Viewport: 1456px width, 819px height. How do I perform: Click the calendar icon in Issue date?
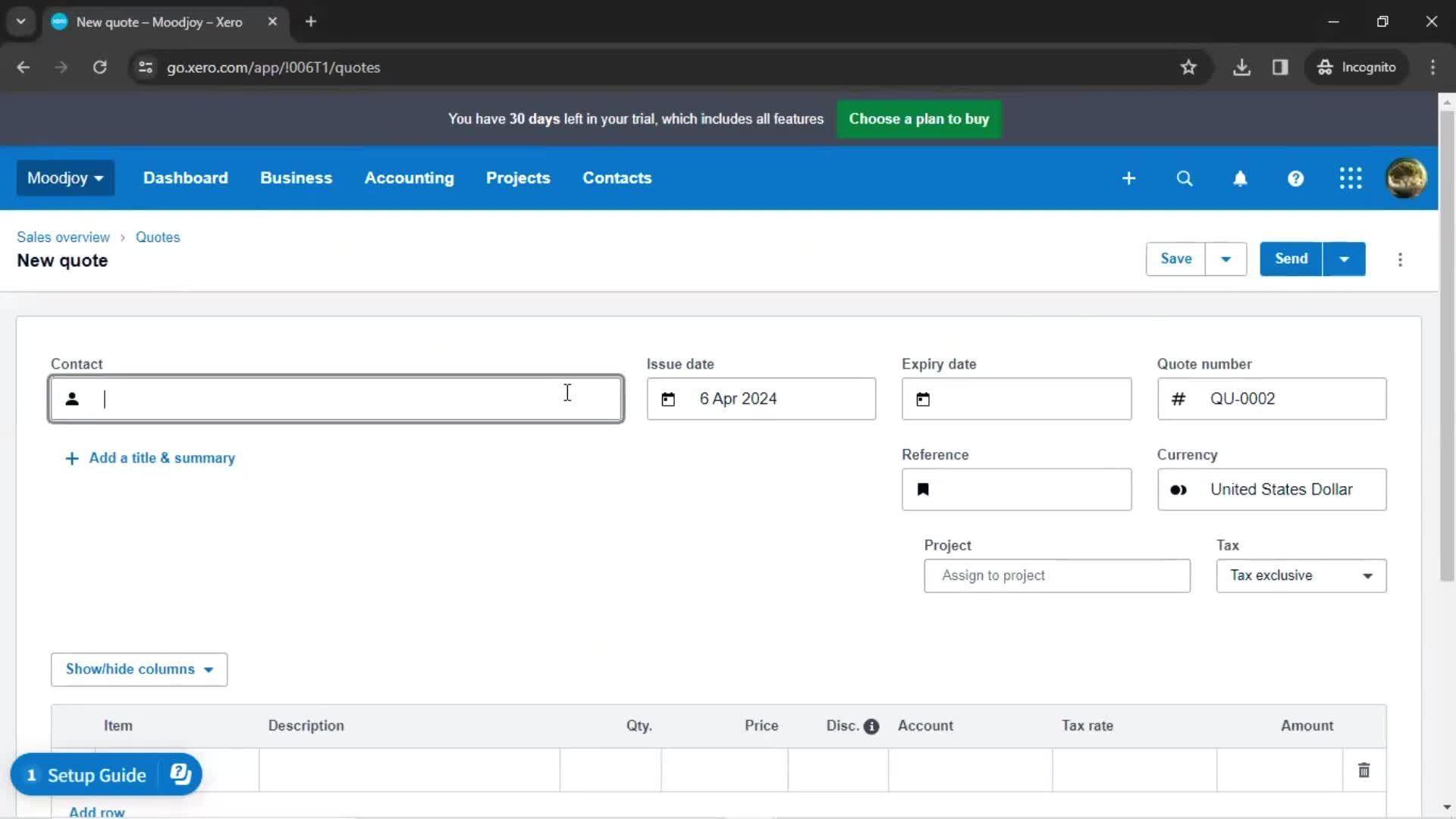(668, 399)
